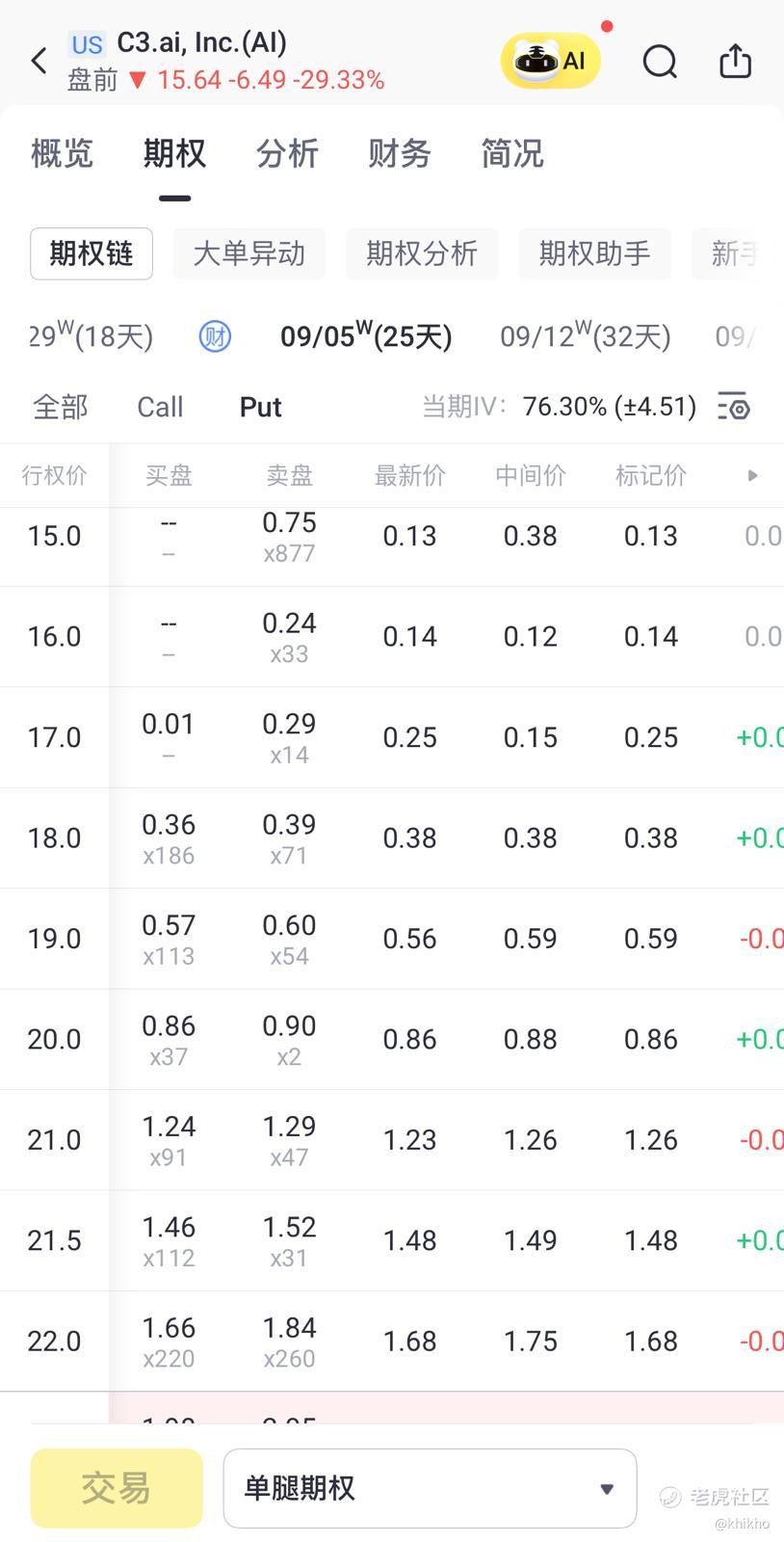This screenshot has width=784, height=1542.
Task: Choose the 09/05 weekly expiration date
Action: click(x=366, y=336)
